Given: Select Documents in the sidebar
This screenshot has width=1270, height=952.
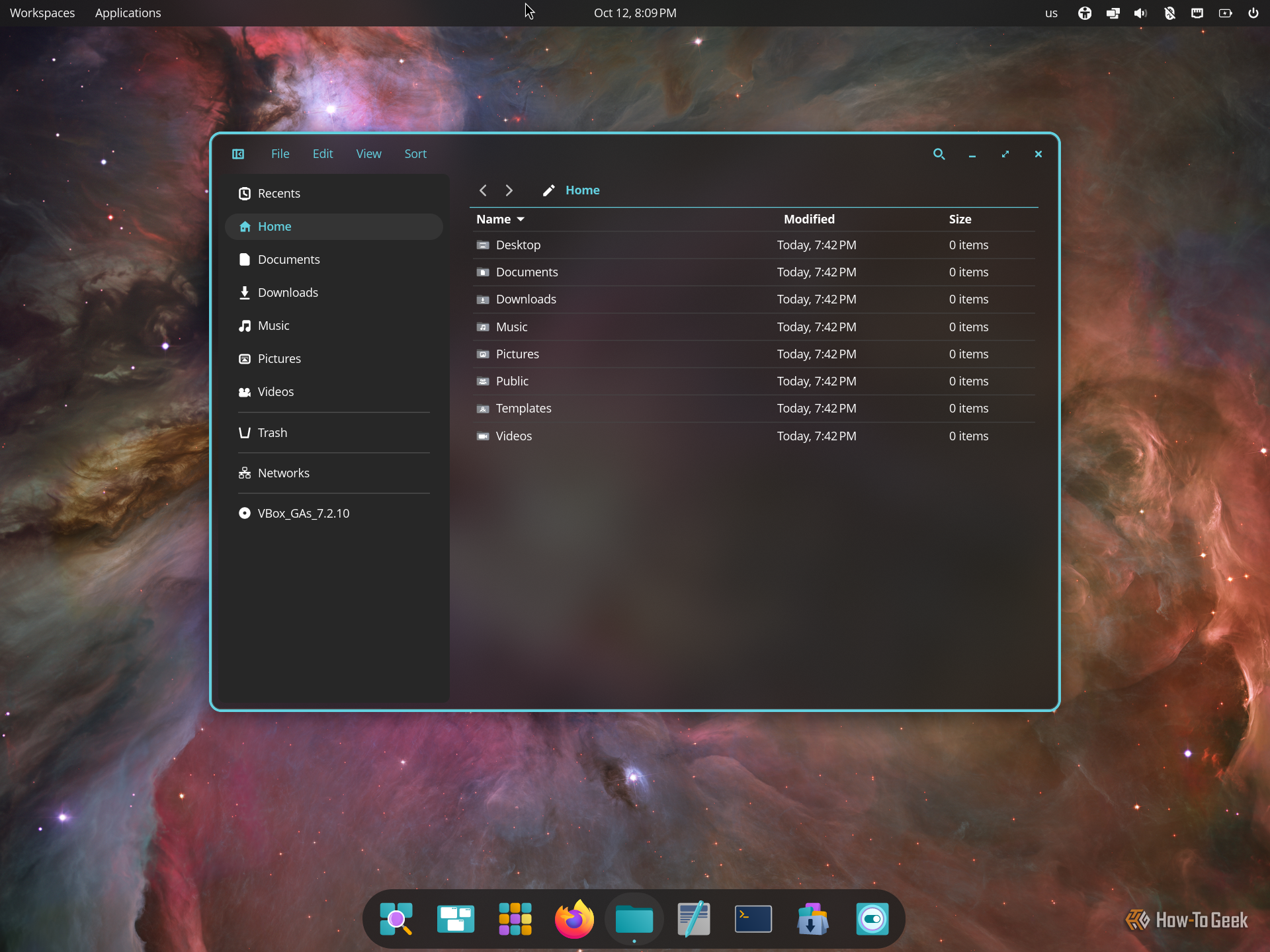Looking at the screenshot, I should point(334,260).
